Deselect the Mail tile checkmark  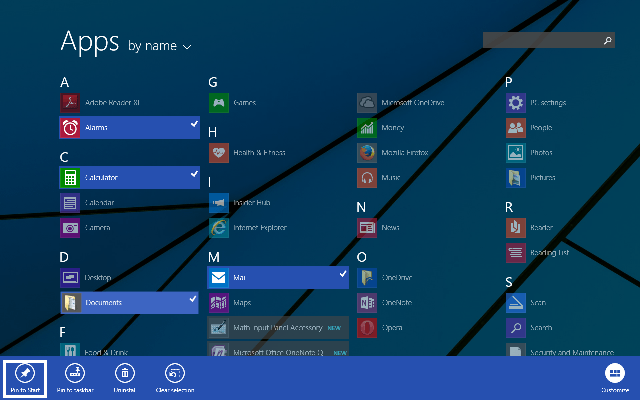[343, 274]
